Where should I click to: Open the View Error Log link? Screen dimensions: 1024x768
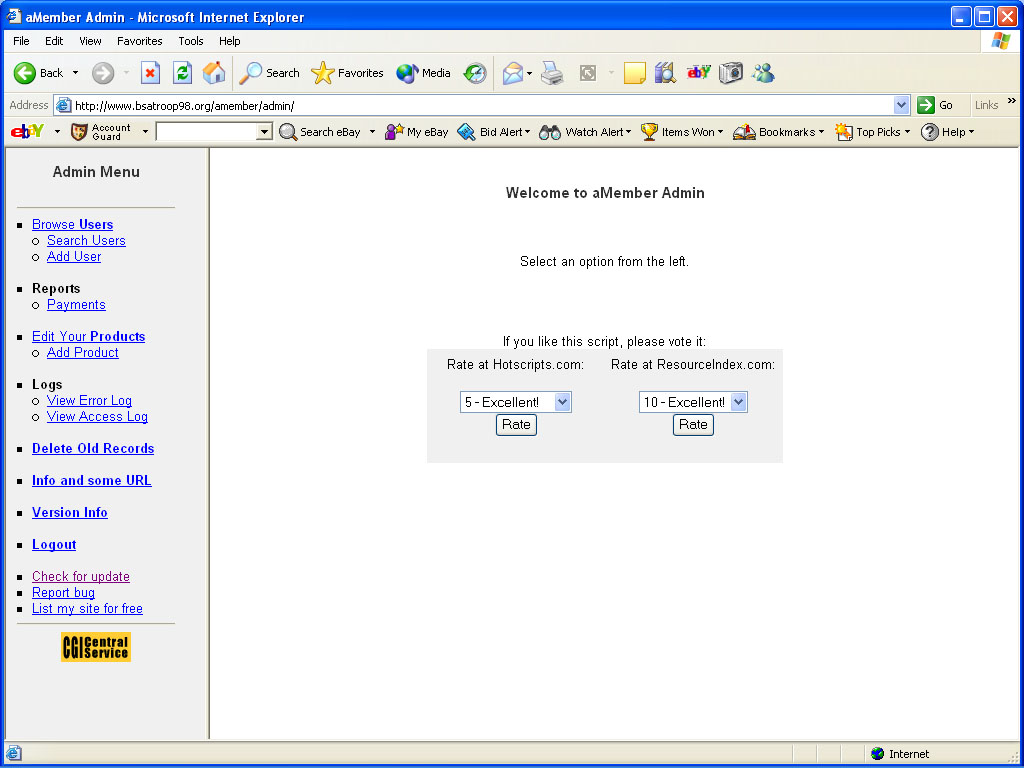[x=89, y=401]
